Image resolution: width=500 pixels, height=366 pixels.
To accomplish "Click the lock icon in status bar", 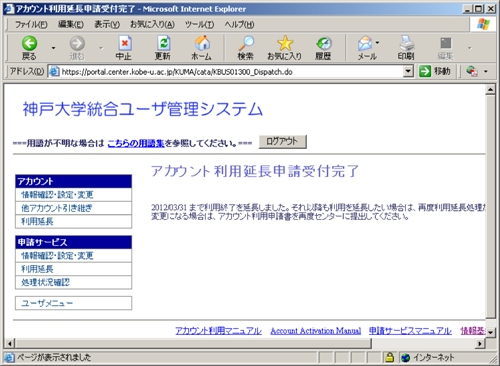I will click(x=389, y=357).
